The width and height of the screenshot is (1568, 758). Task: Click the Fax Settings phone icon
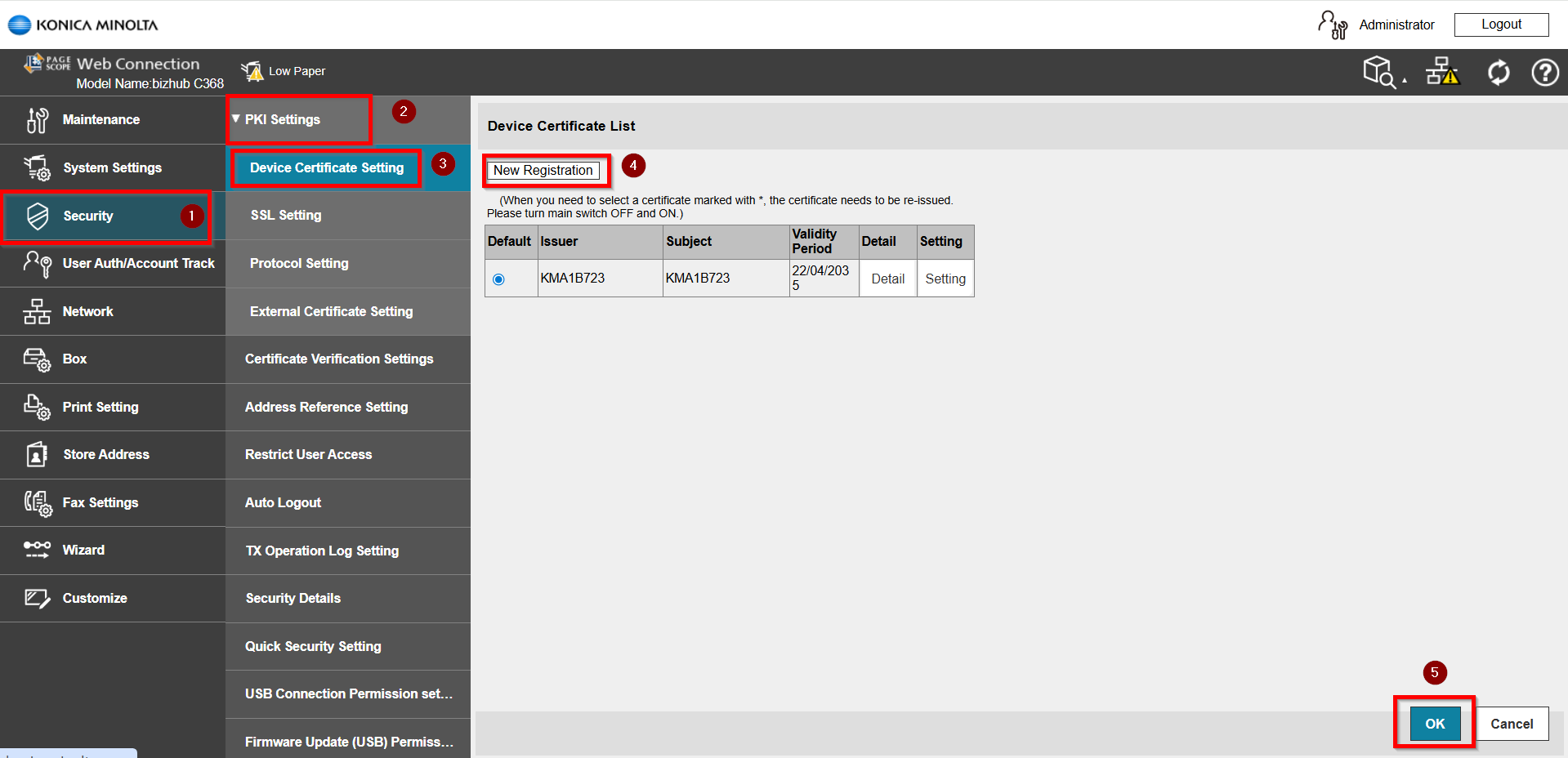click(x=38, y=503)
